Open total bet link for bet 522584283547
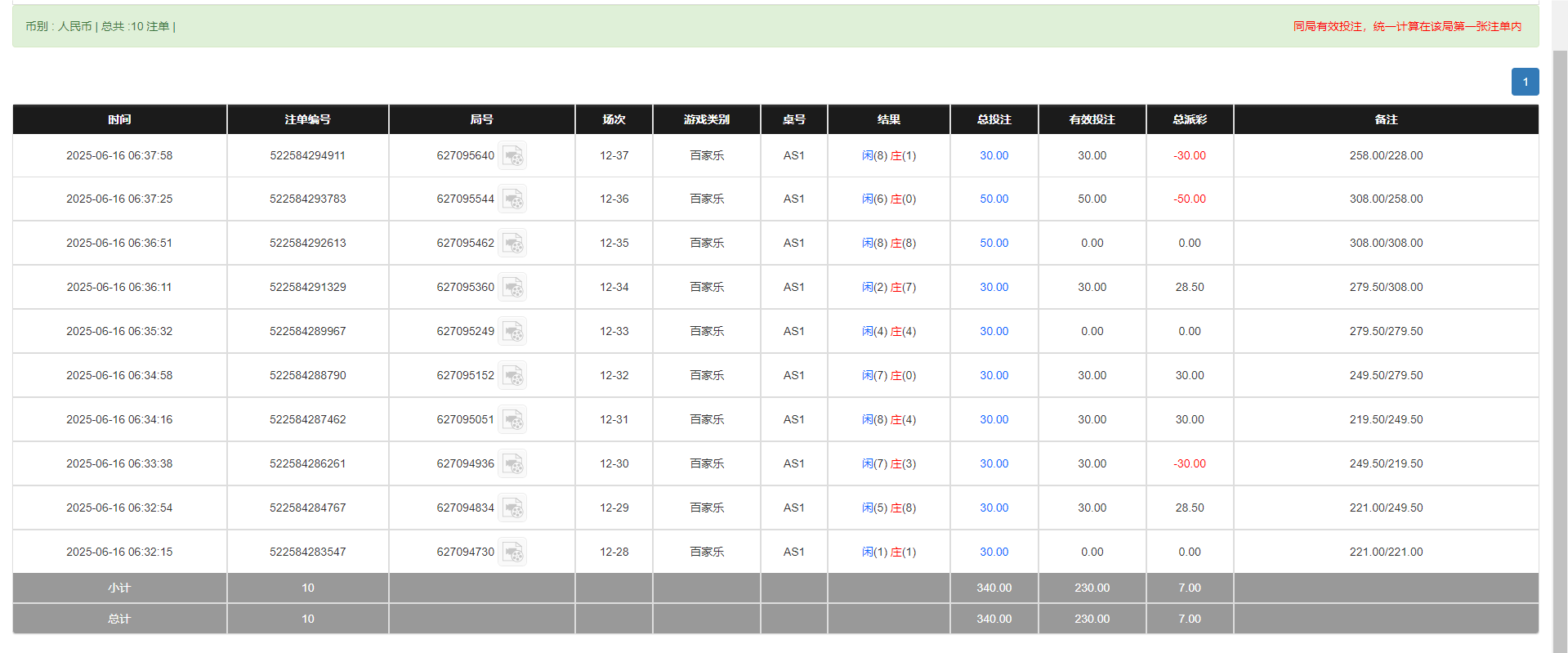The height and width of the screenshot is (653, 1568). tap(994, 552)
